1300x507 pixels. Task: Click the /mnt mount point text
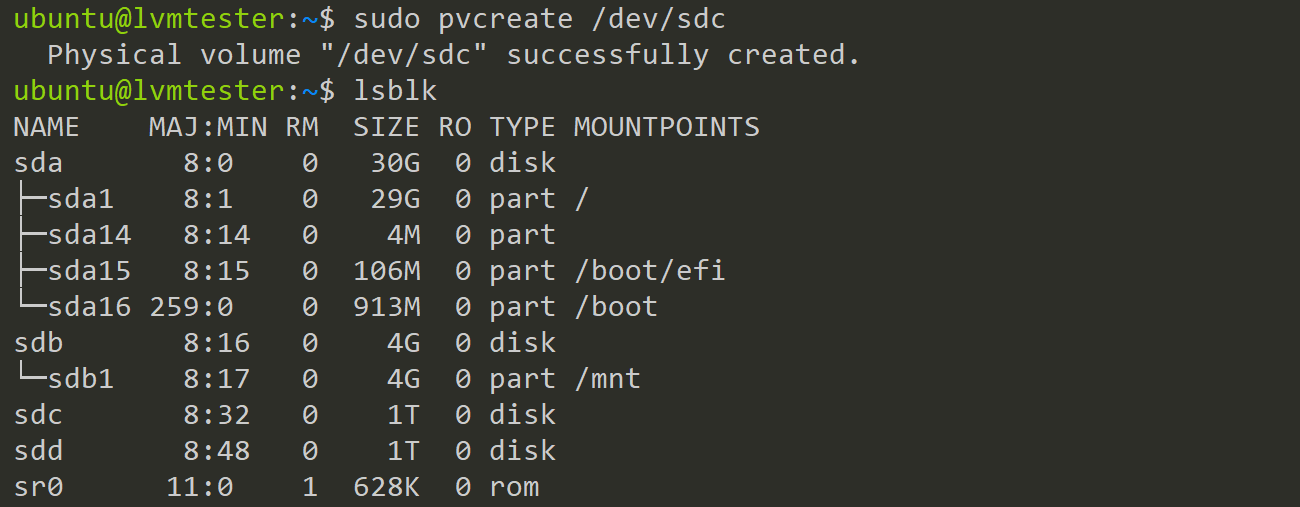point(607,379)
